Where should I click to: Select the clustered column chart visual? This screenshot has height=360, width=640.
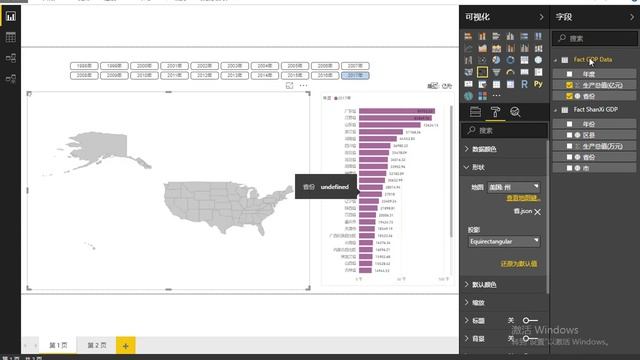tap(510, 36)
